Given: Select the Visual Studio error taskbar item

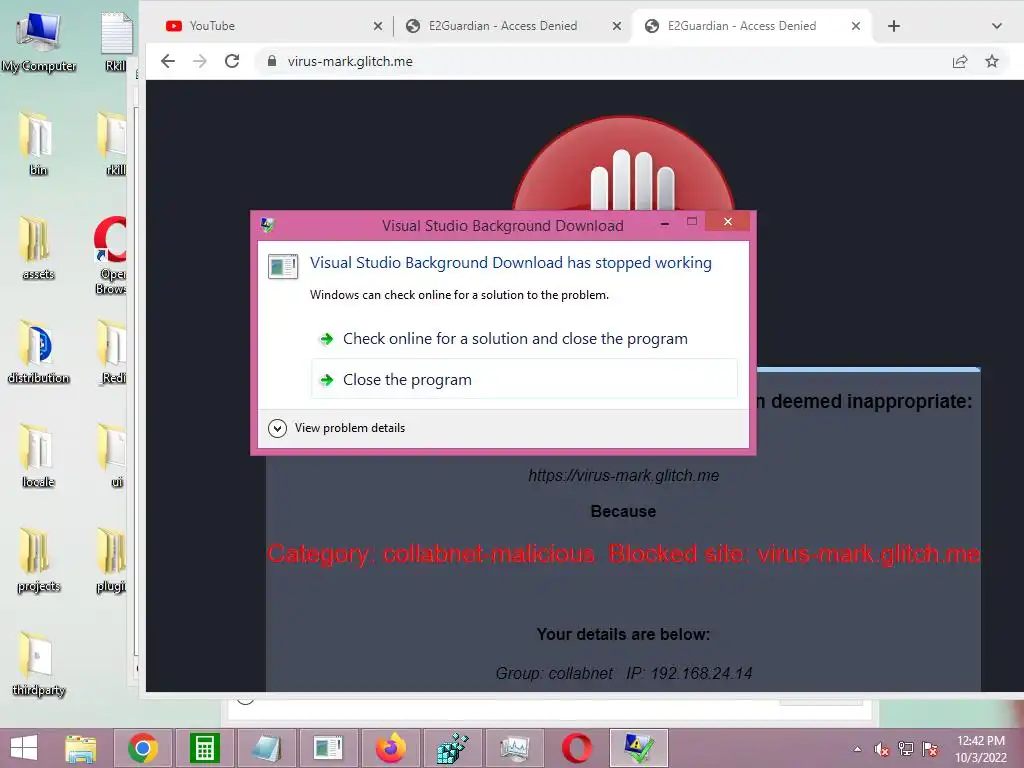Looking at the screenshot, I should (x=639, y=748).
